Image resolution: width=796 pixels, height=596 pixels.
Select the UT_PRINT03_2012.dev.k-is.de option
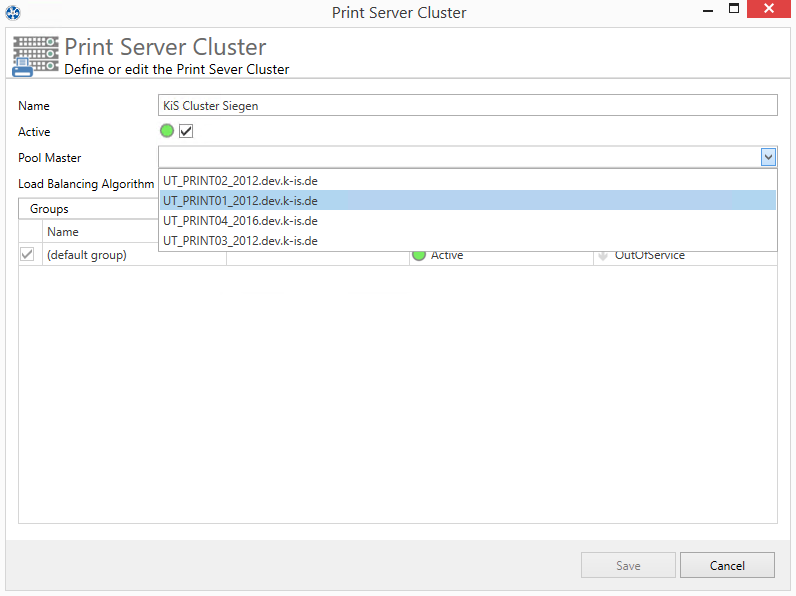coord(240,241)
